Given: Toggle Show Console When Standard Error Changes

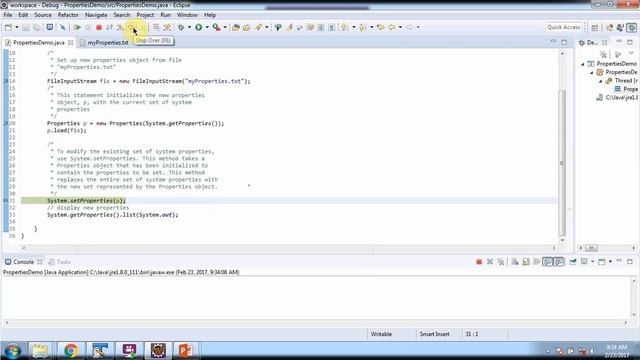Looking at the screenshot, I should pos(558,262).
